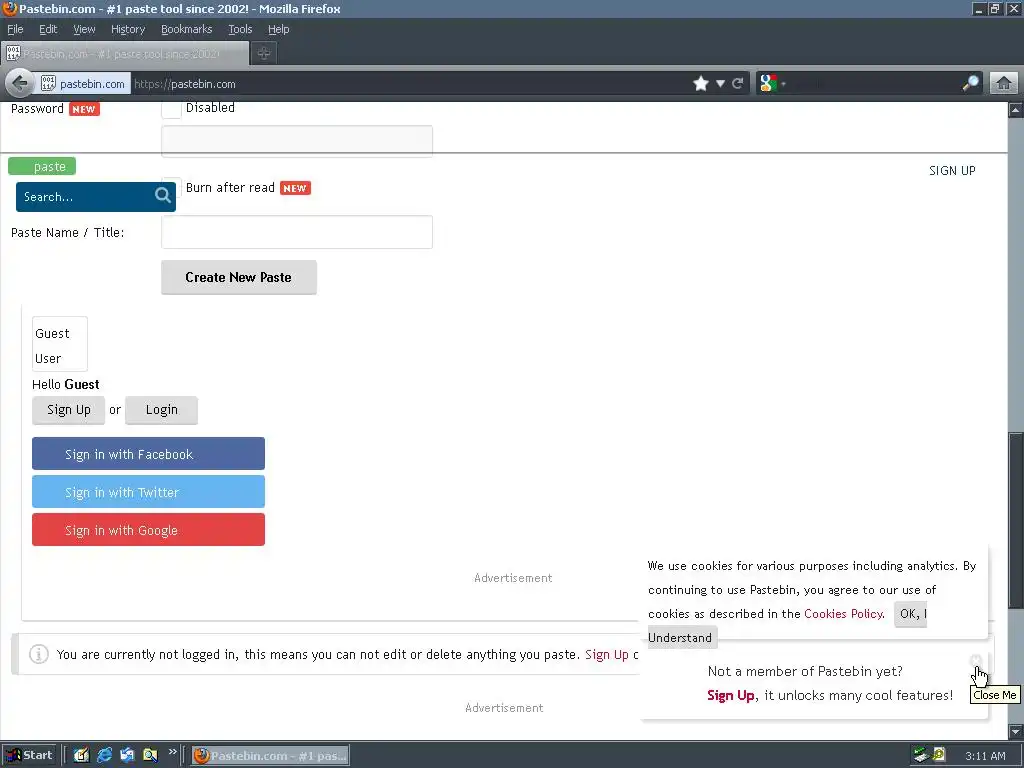Sign in with Twitter
Viewport: 1024px width, 768px height.
pyautogui.click(x=148, y=492)
